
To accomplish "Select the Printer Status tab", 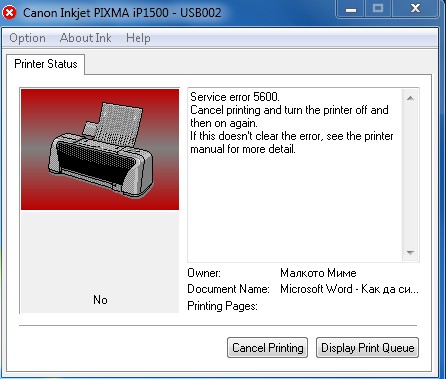I will (46, 64).
